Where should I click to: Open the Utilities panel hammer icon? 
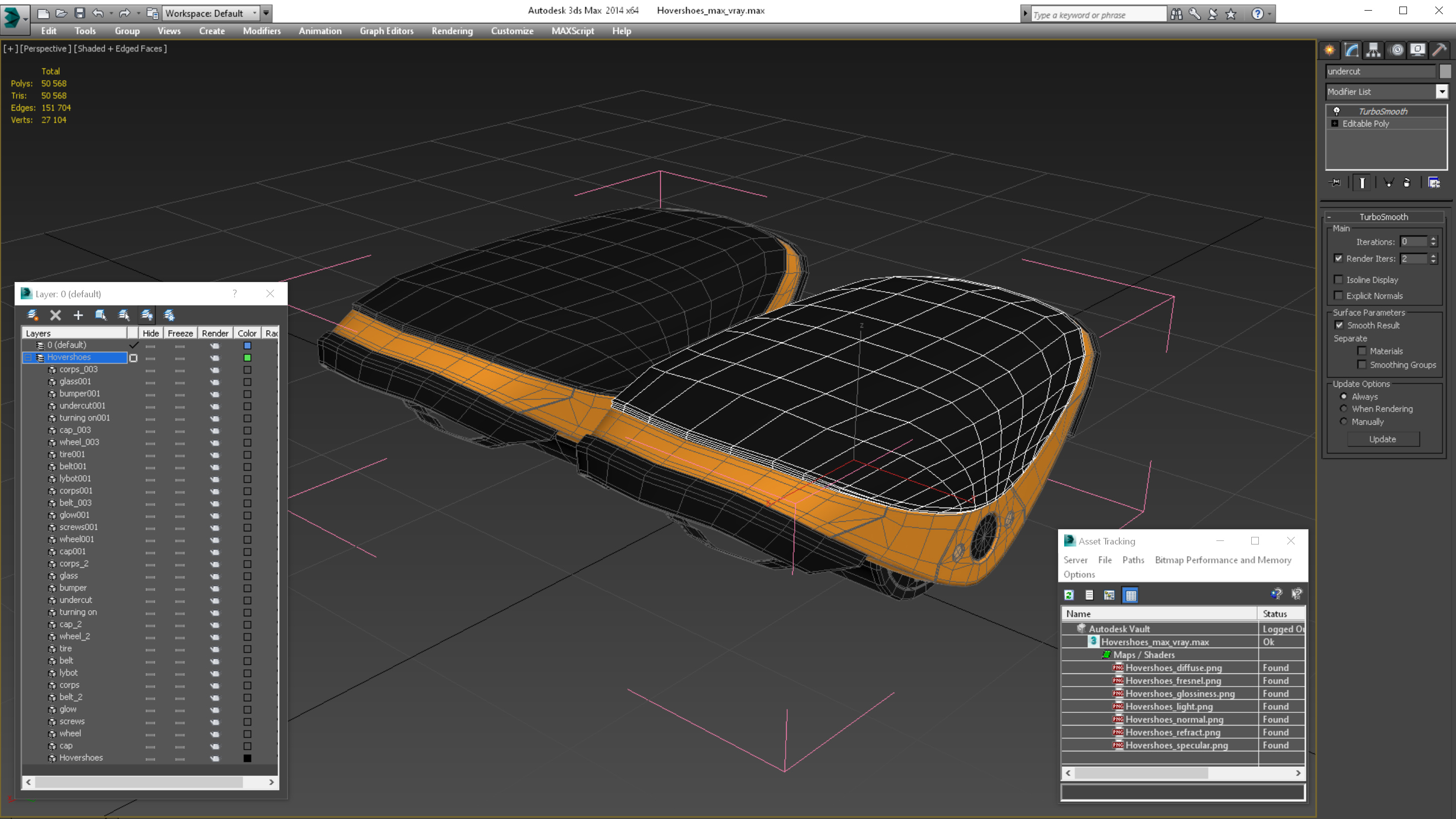click(x=1439, y=50)
